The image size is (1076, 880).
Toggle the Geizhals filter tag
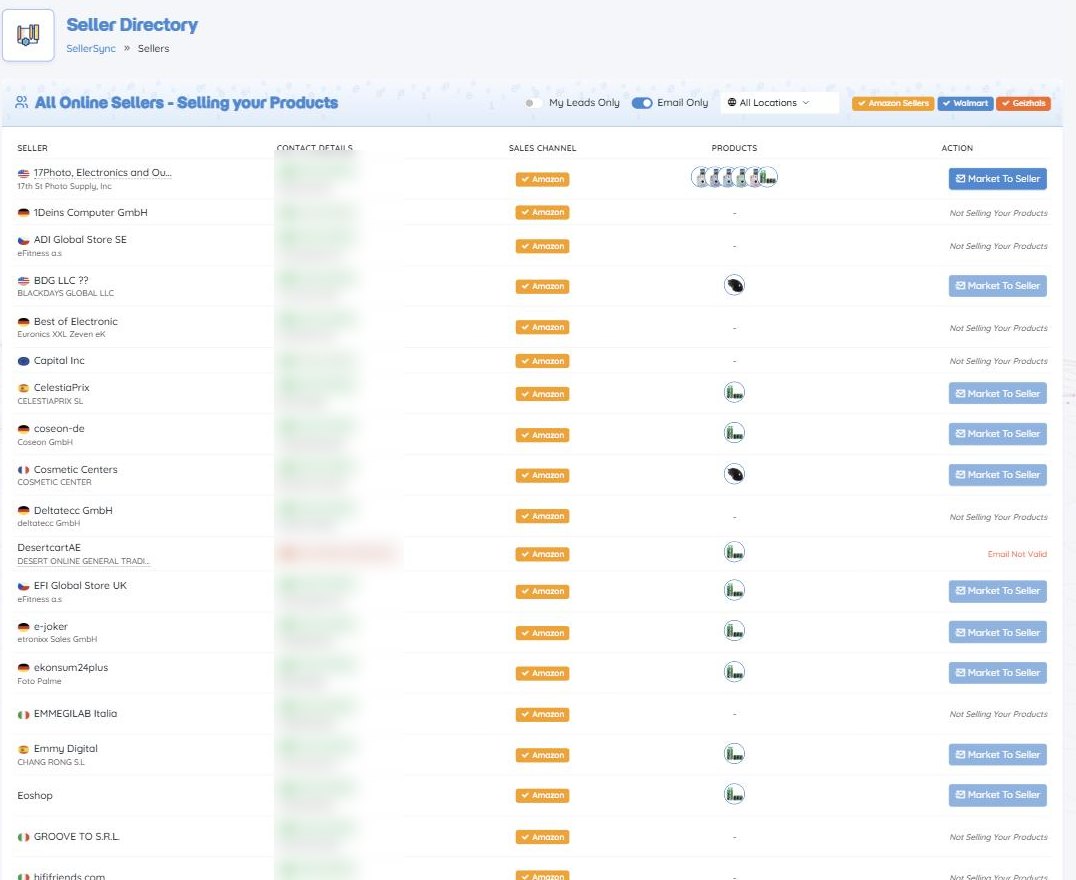(1023, 103)
